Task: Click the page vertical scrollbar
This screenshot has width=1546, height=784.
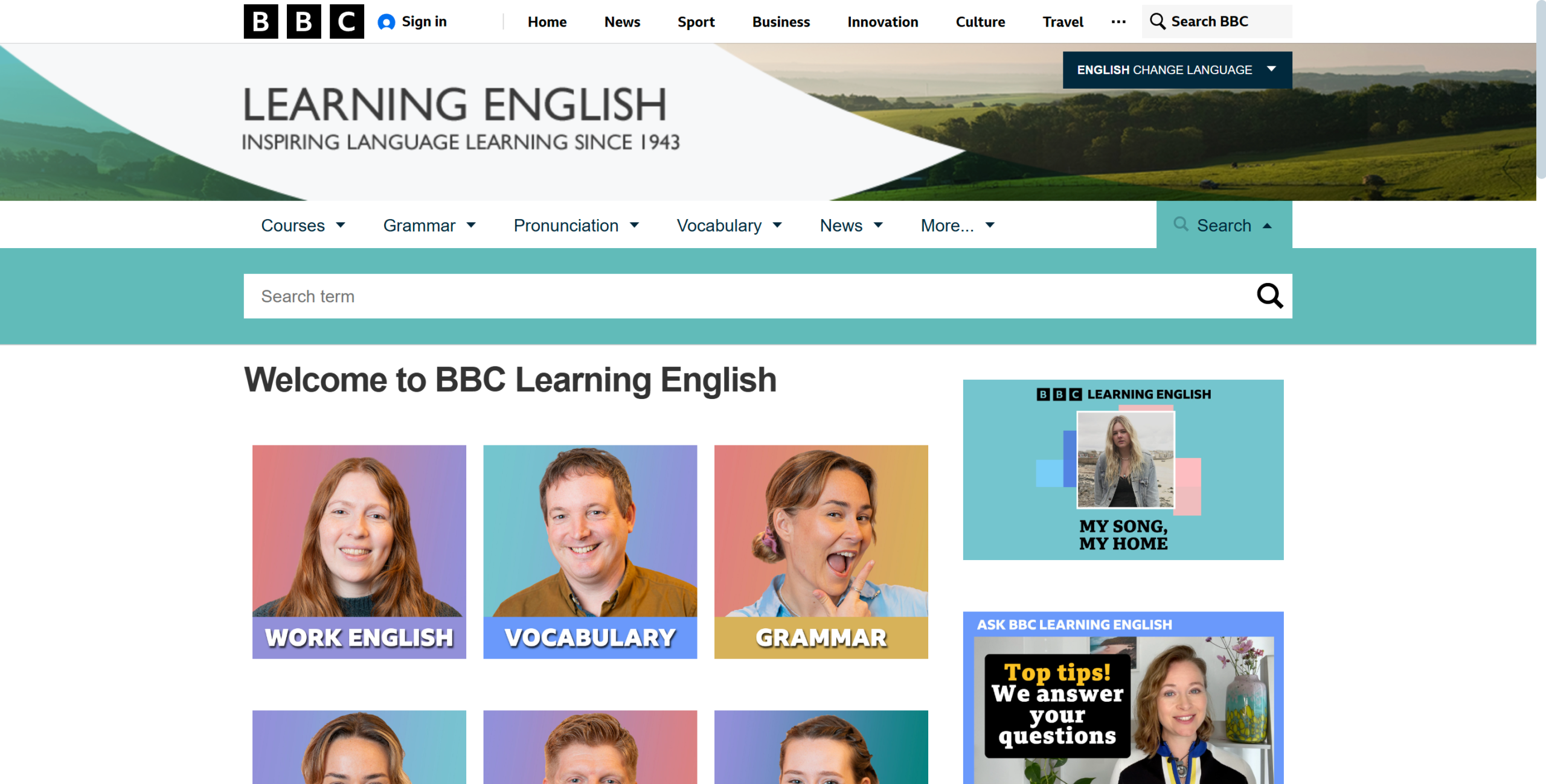Action: pos(1541,91)
